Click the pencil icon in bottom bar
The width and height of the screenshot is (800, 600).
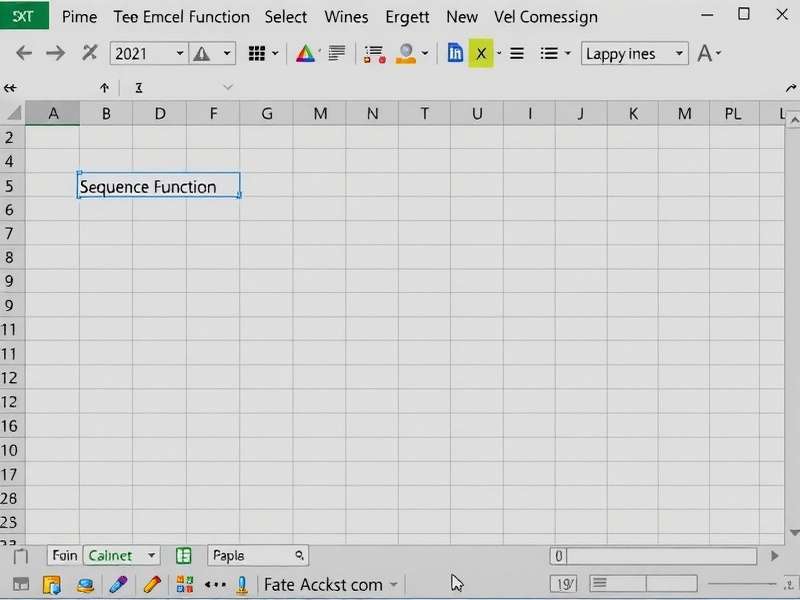tap(151, 584)
